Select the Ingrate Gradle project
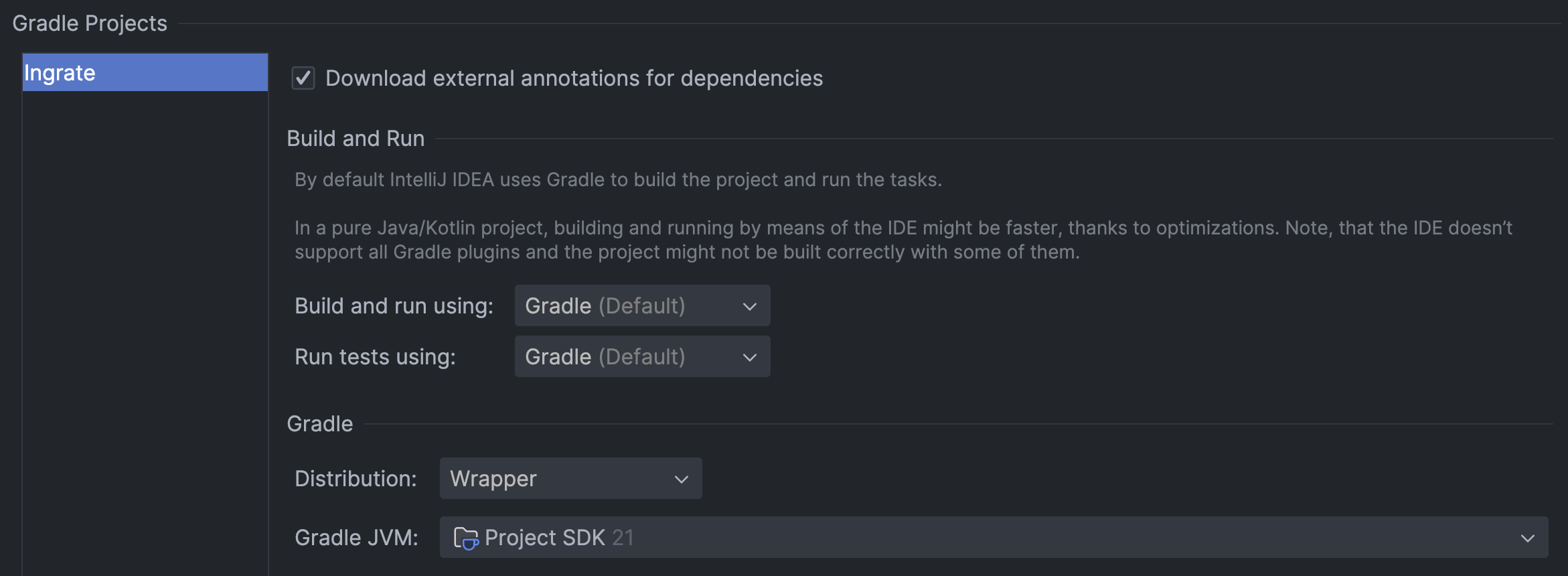The height and width of the screenshot is (576, 1568). (x=145, y=72)
